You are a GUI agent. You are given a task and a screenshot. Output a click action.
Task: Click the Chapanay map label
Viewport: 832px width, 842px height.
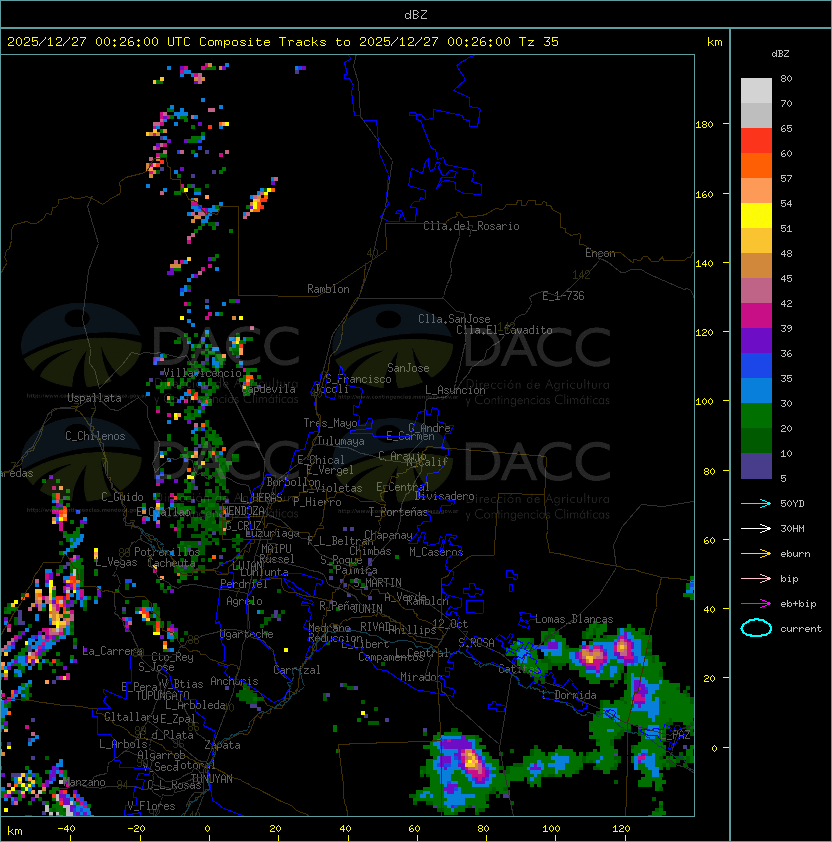click(x=388, y=535)
